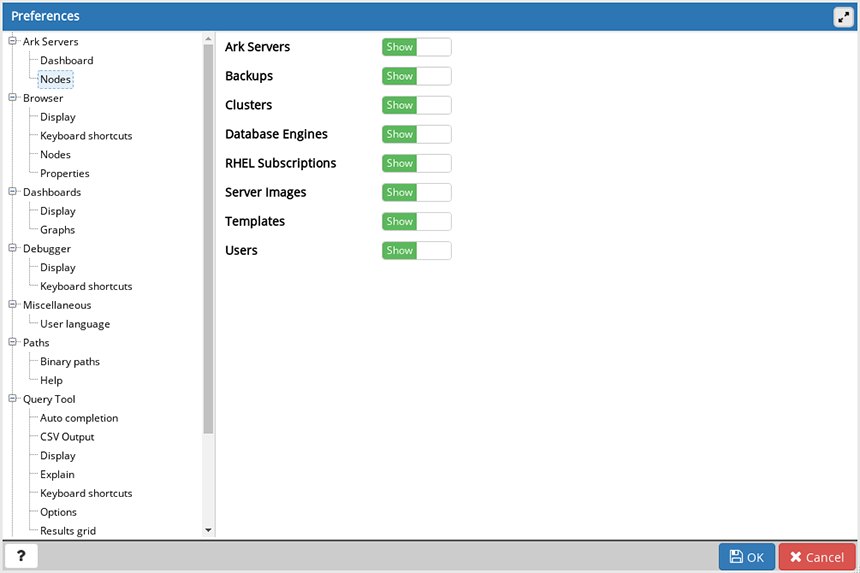Open Properties under Browser
This screenshot has width=860, height=573.
coord(65,173)
